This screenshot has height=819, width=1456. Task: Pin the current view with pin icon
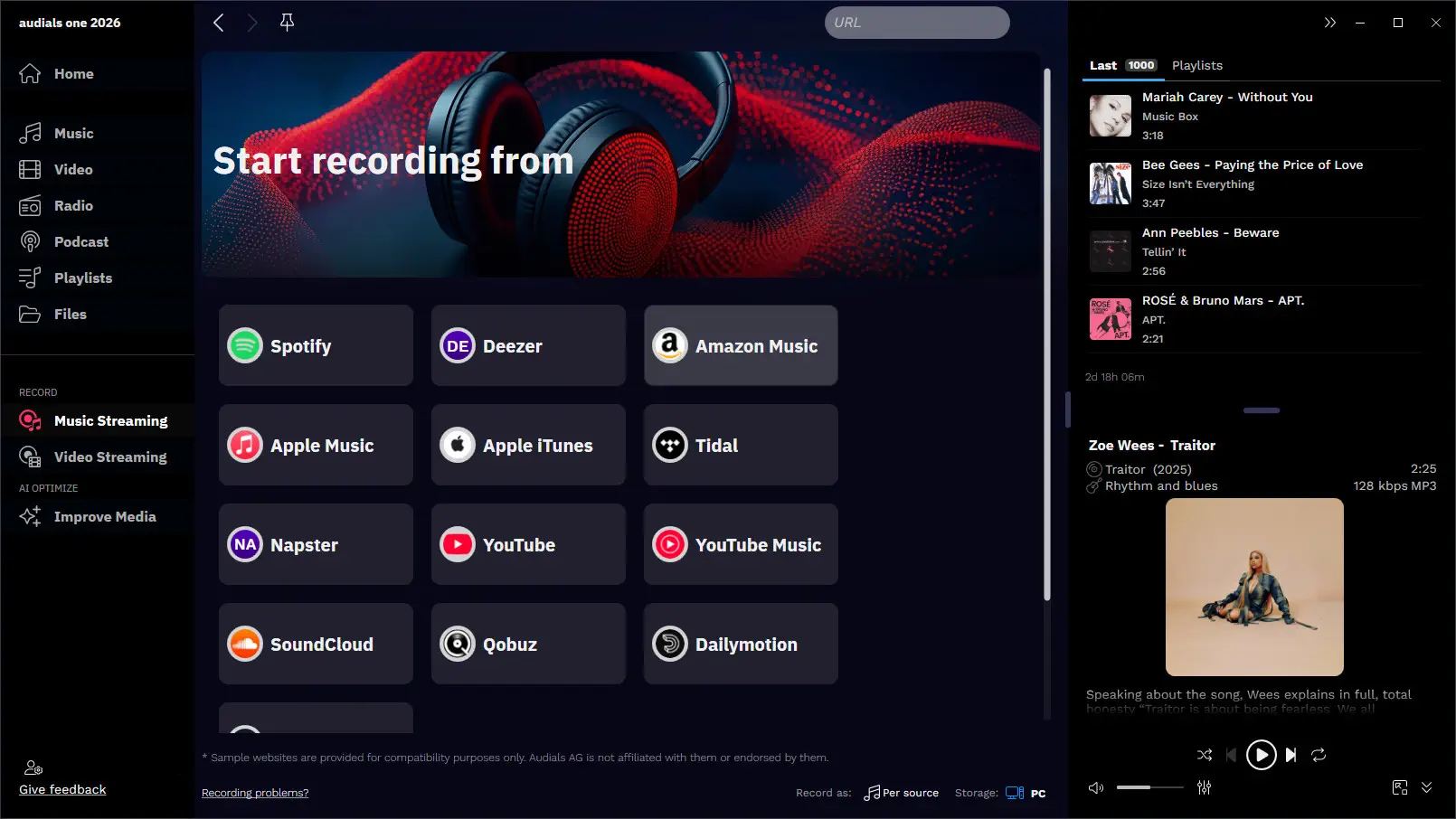coord(287,23)
